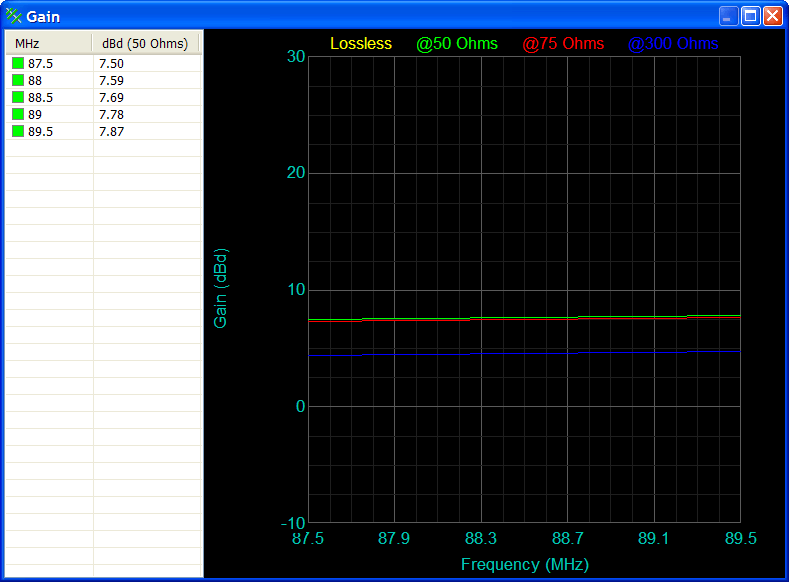Screen dimensions: 789x582
Task: Select the Lossless legend label
Action: pos(361,43)
